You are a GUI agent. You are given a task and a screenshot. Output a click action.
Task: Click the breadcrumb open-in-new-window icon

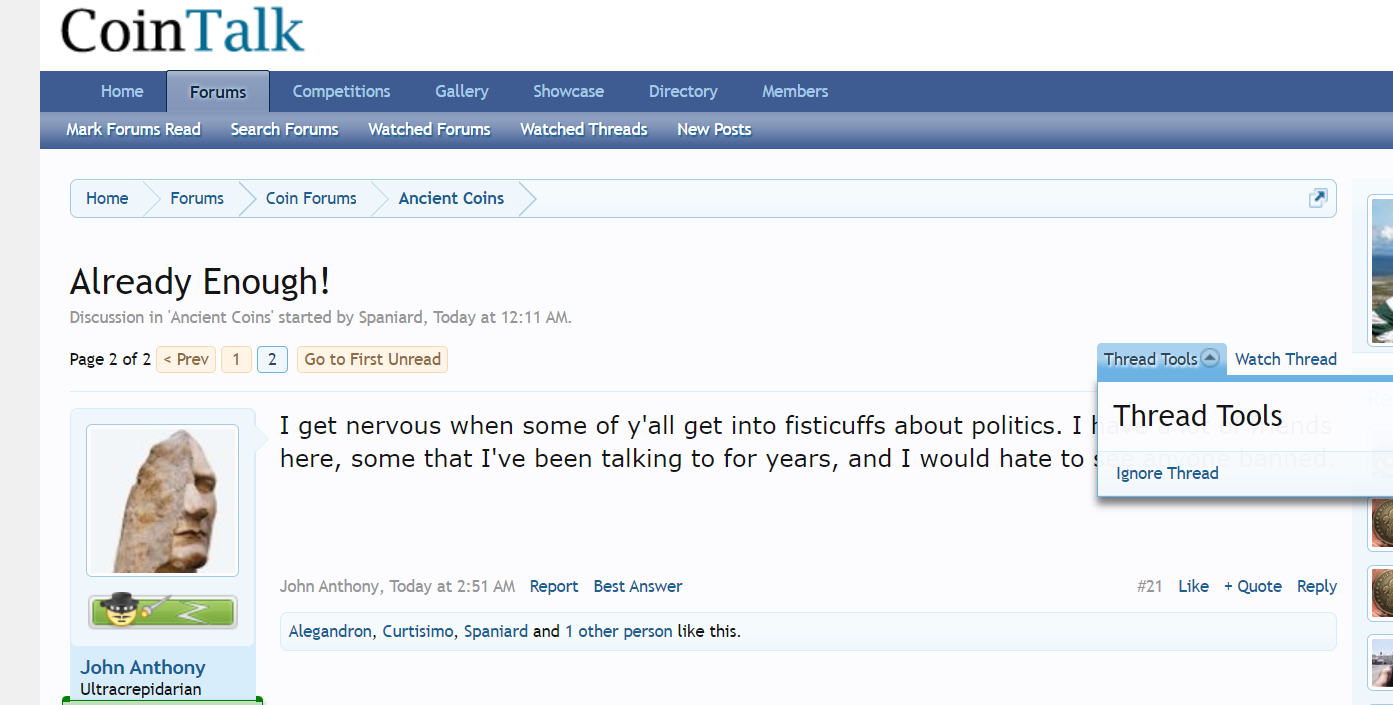coord(1318,198)
